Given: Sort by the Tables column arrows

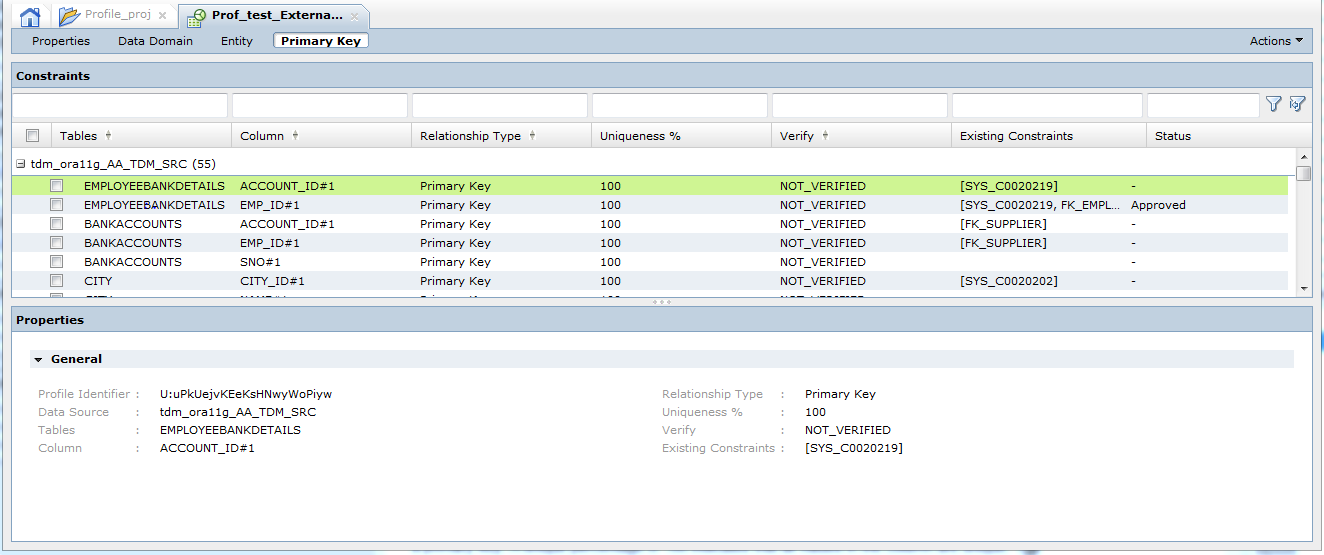Looking at the screenshot, I should (108, 136).
